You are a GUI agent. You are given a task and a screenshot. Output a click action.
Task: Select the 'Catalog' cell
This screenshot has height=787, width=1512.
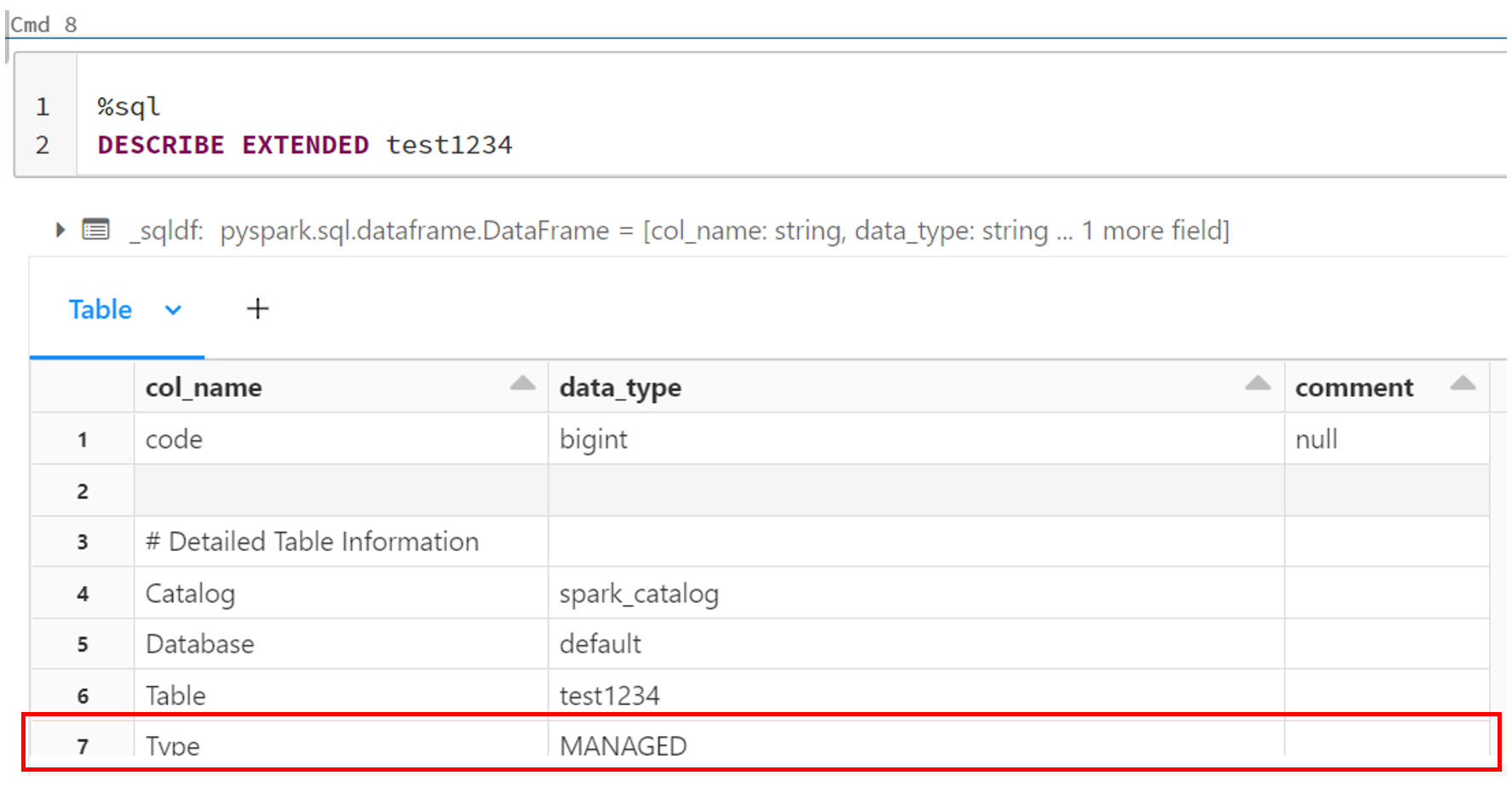click(x=341, y=593)
